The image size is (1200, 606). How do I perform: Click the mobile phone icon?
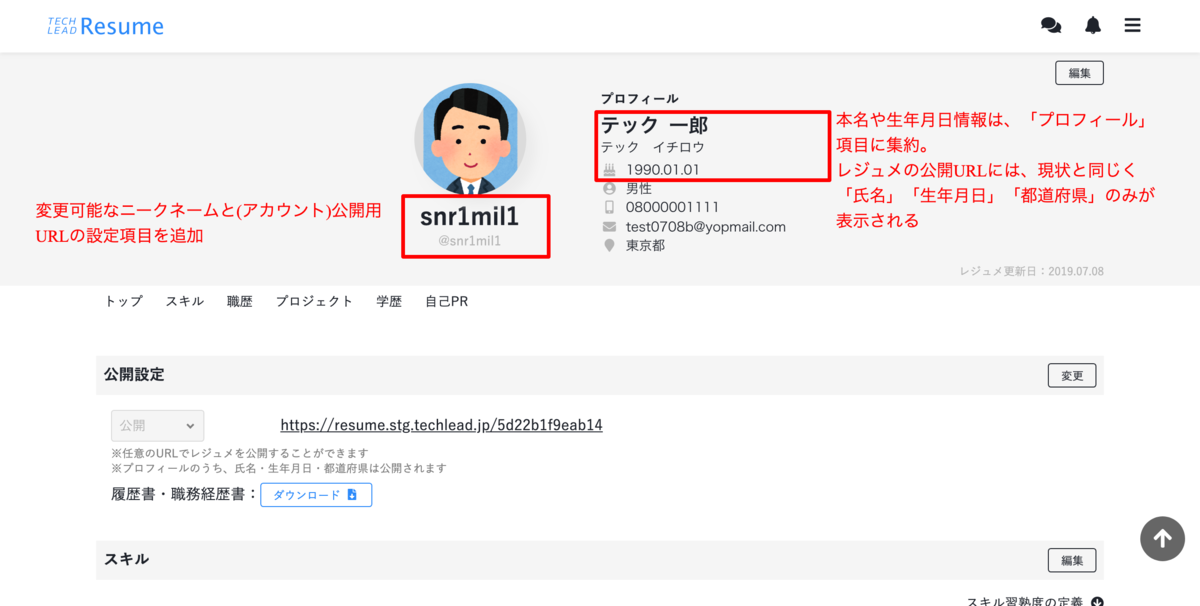pos(609,207)
